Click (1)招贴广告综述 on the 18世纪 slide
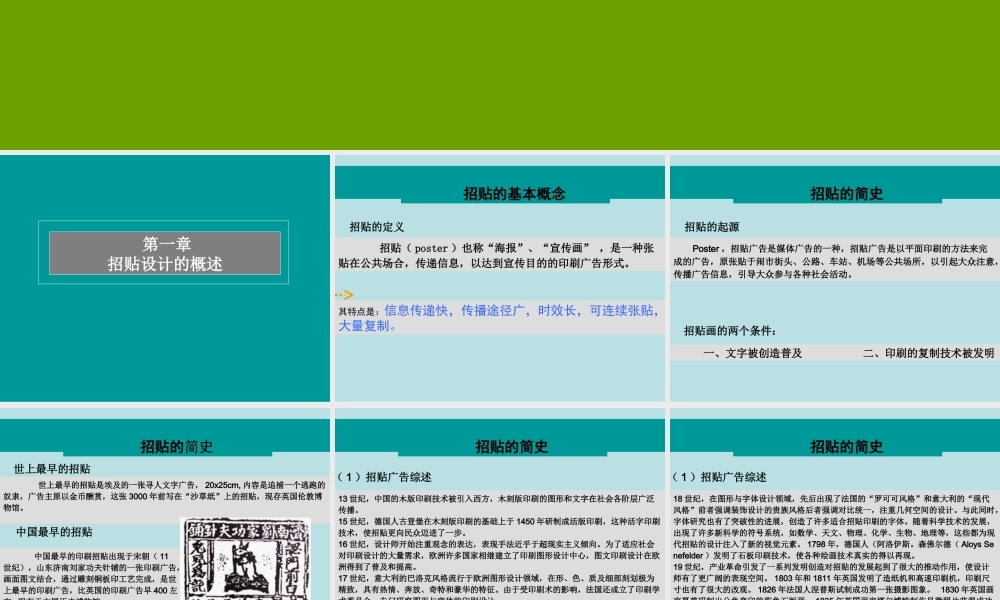The width and height of the screenshot is (1000, 600). [719, 477]
